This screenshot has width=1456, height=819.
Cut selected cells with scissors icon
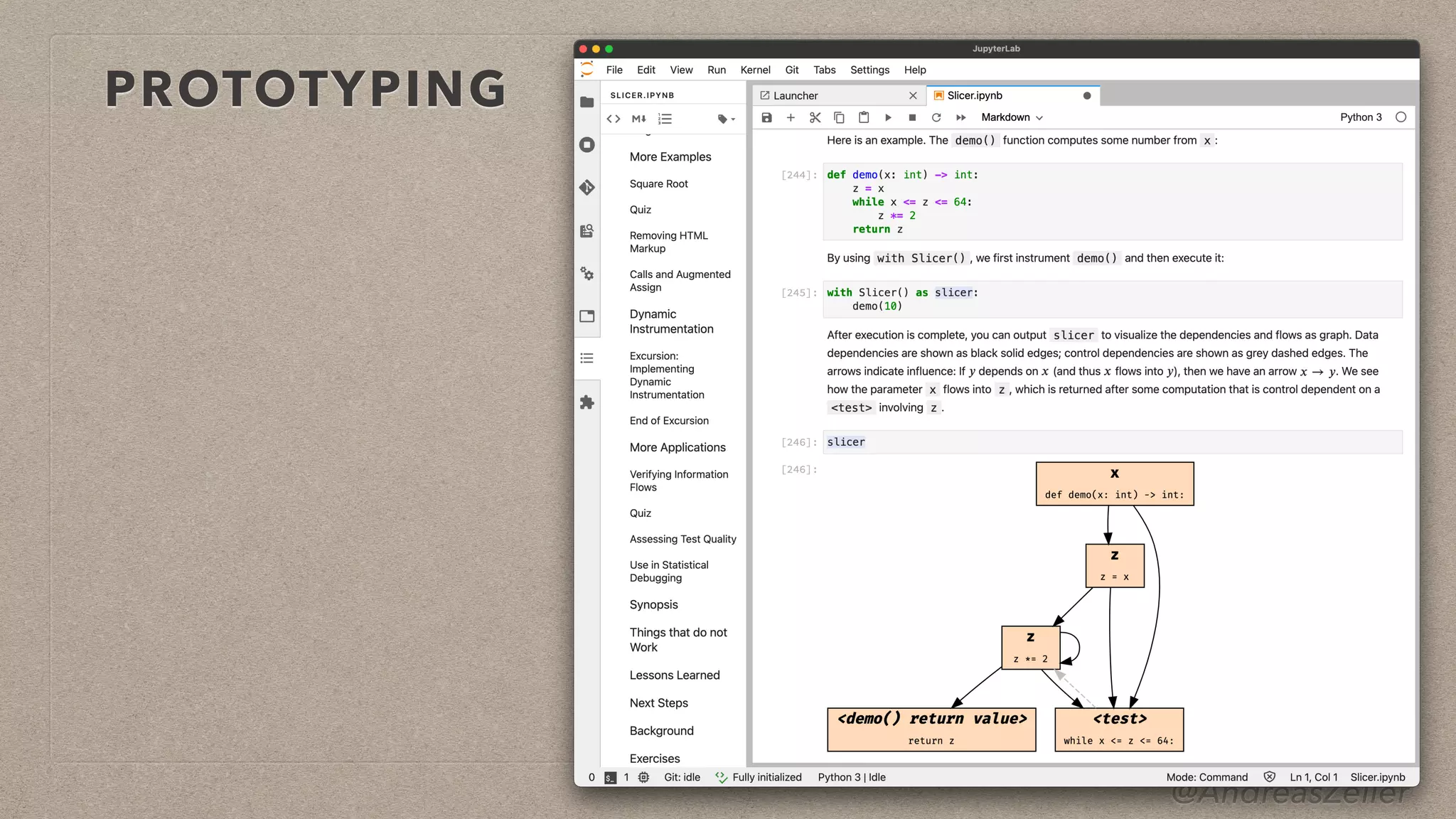tap(815, 117)
